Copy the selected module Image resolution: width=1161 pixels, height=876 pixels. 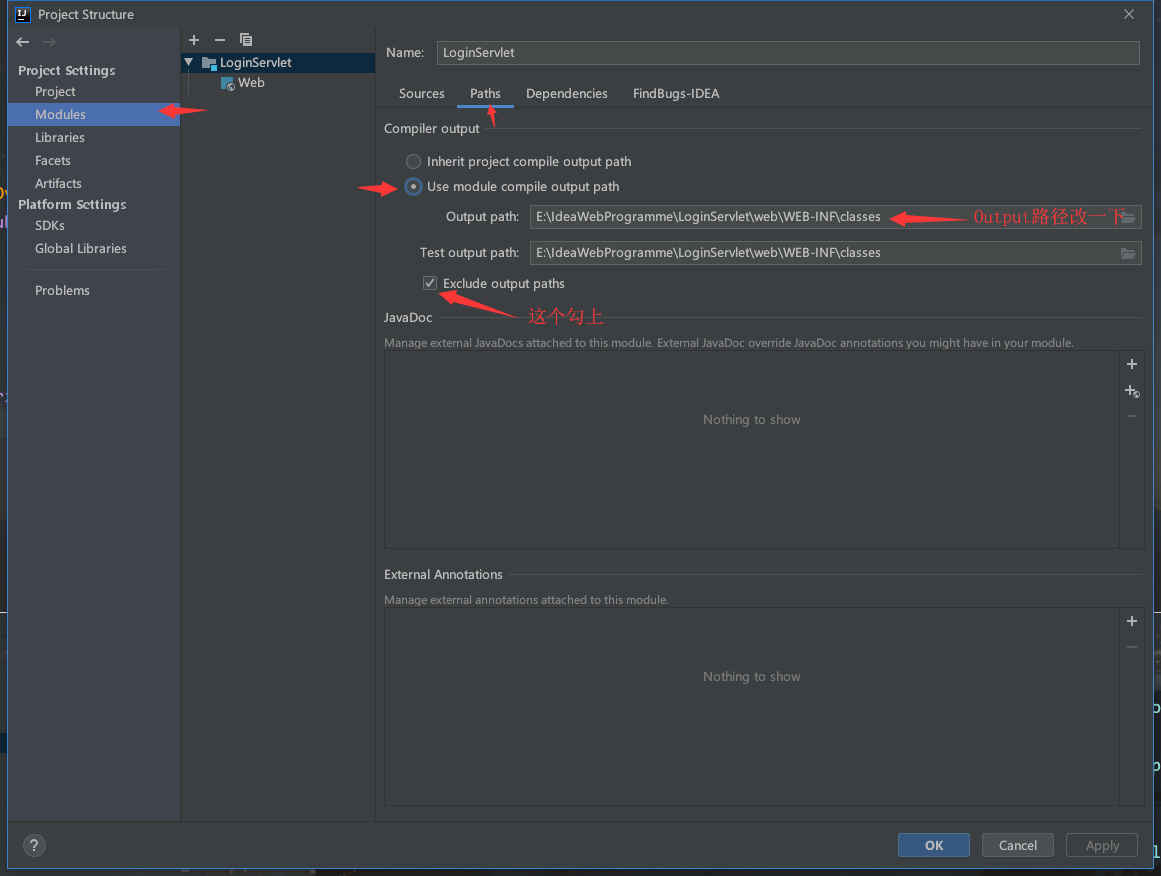(x=246, y=40)
